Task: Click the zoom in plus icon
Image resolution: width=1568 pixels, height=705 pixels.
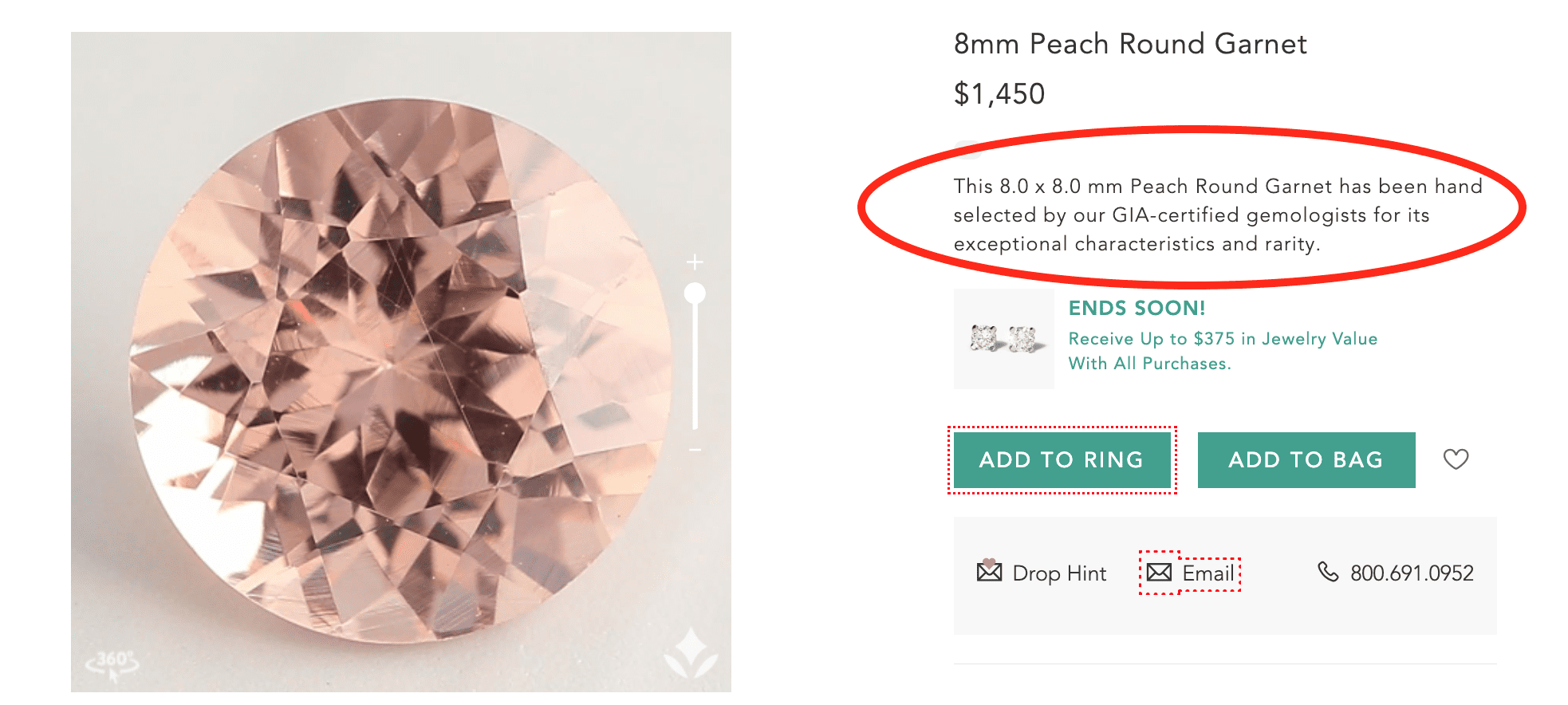Action: coord(695,262)
